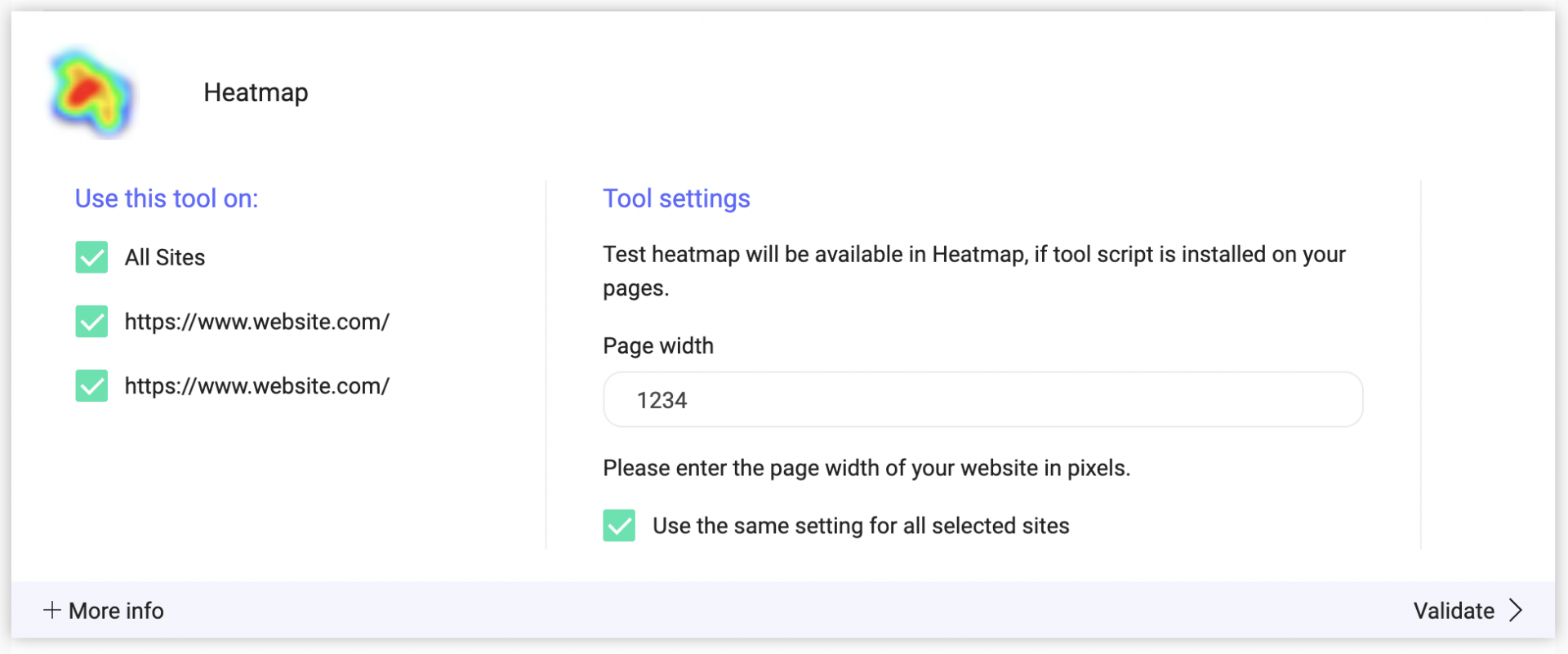
Task: Focus the Page width field showing 1234
Action: coord(982,399)
